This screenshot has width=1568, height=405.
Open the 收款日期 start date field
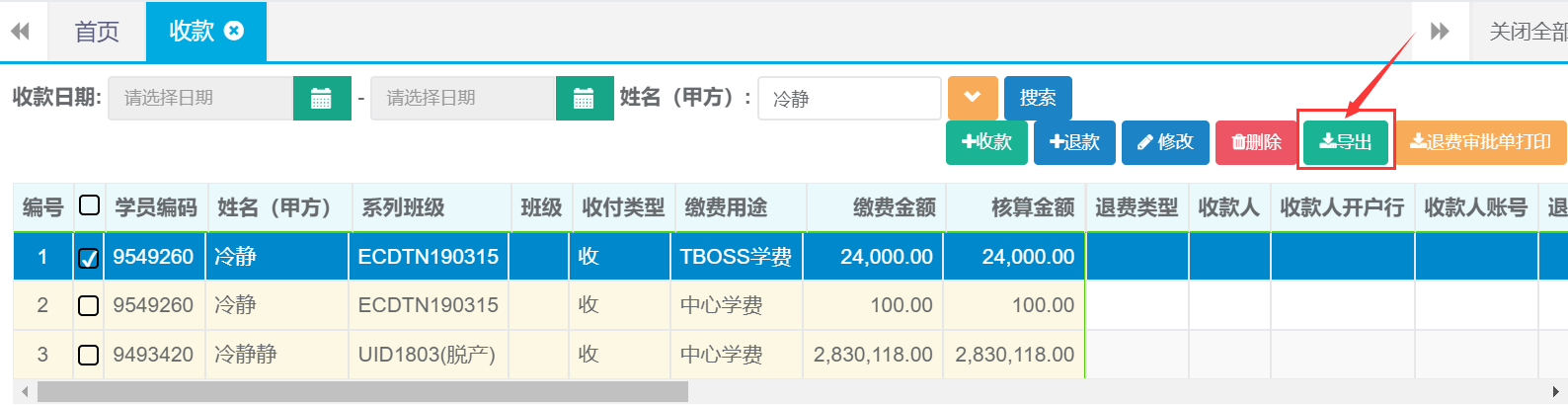click(x=200, y=99)
